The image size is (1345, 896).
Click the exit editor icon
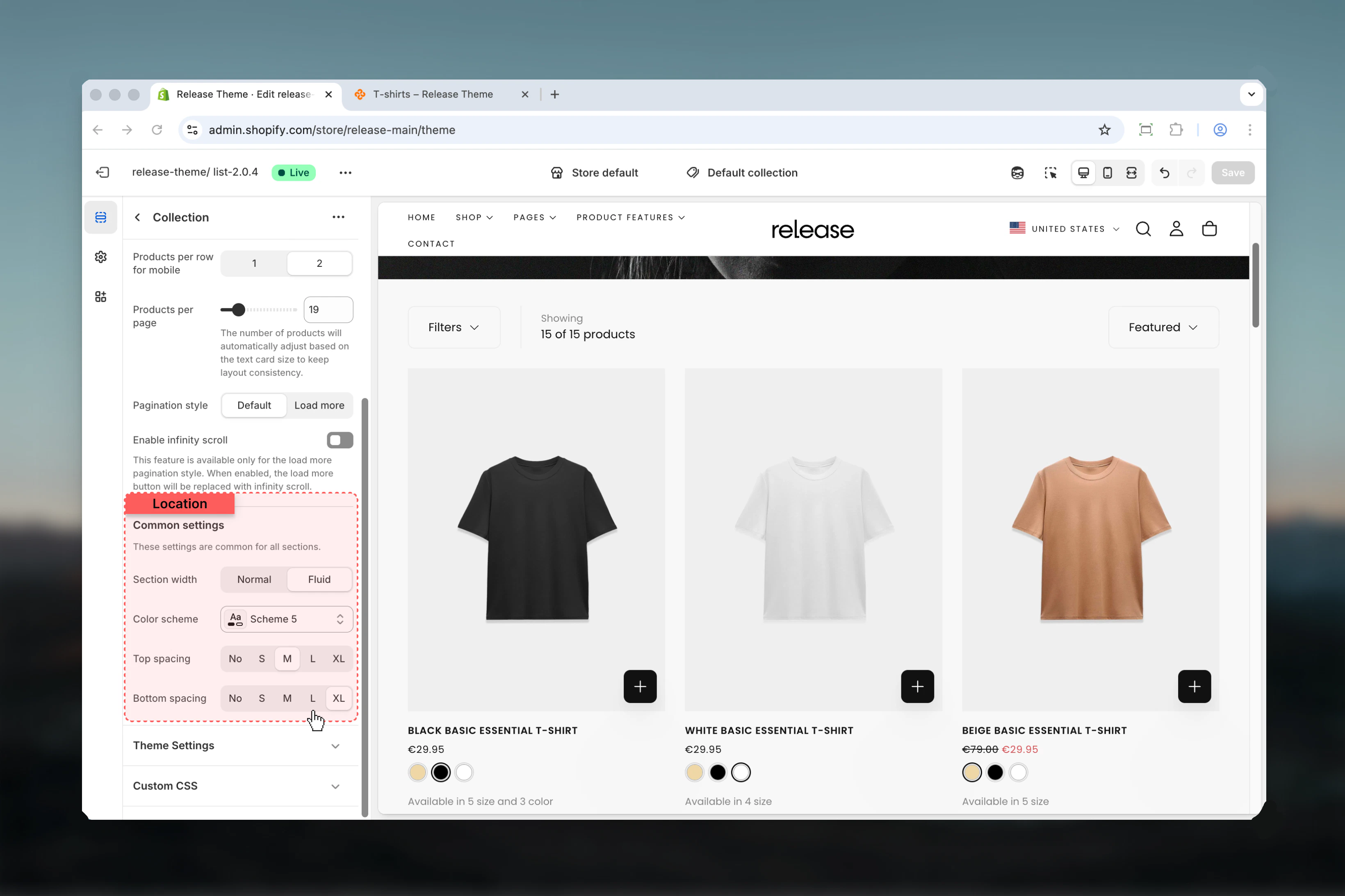103,173
